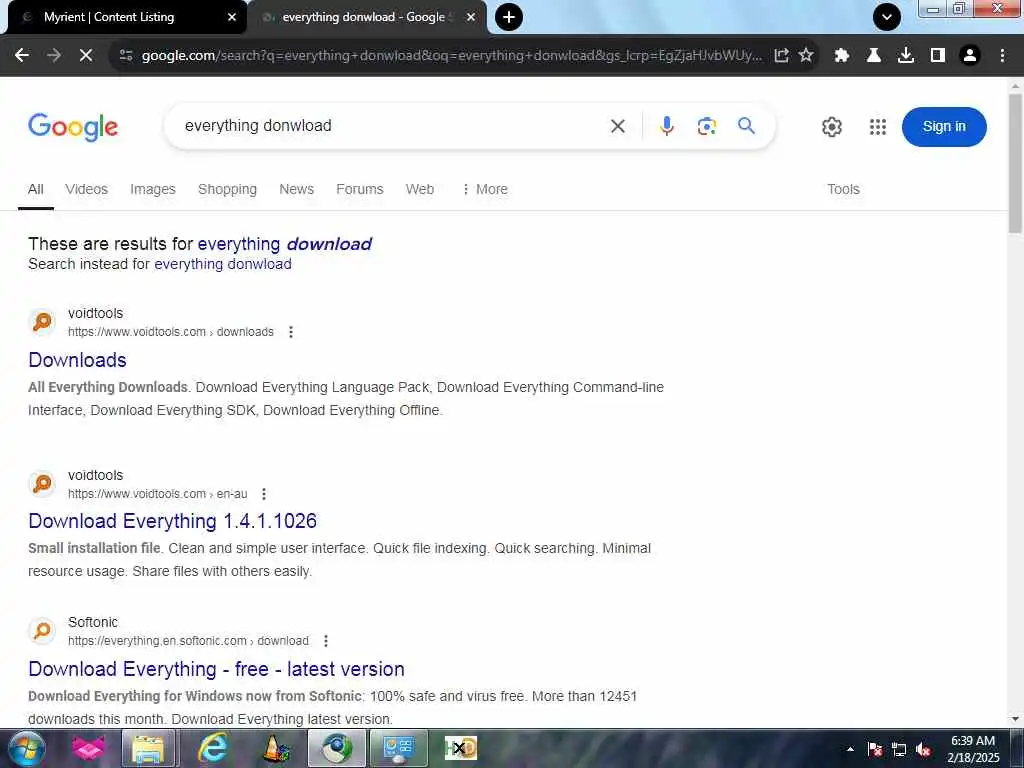Bookmark this page with the star icon
Viewport: 1024px width, 768px height.
click(807, 56)
